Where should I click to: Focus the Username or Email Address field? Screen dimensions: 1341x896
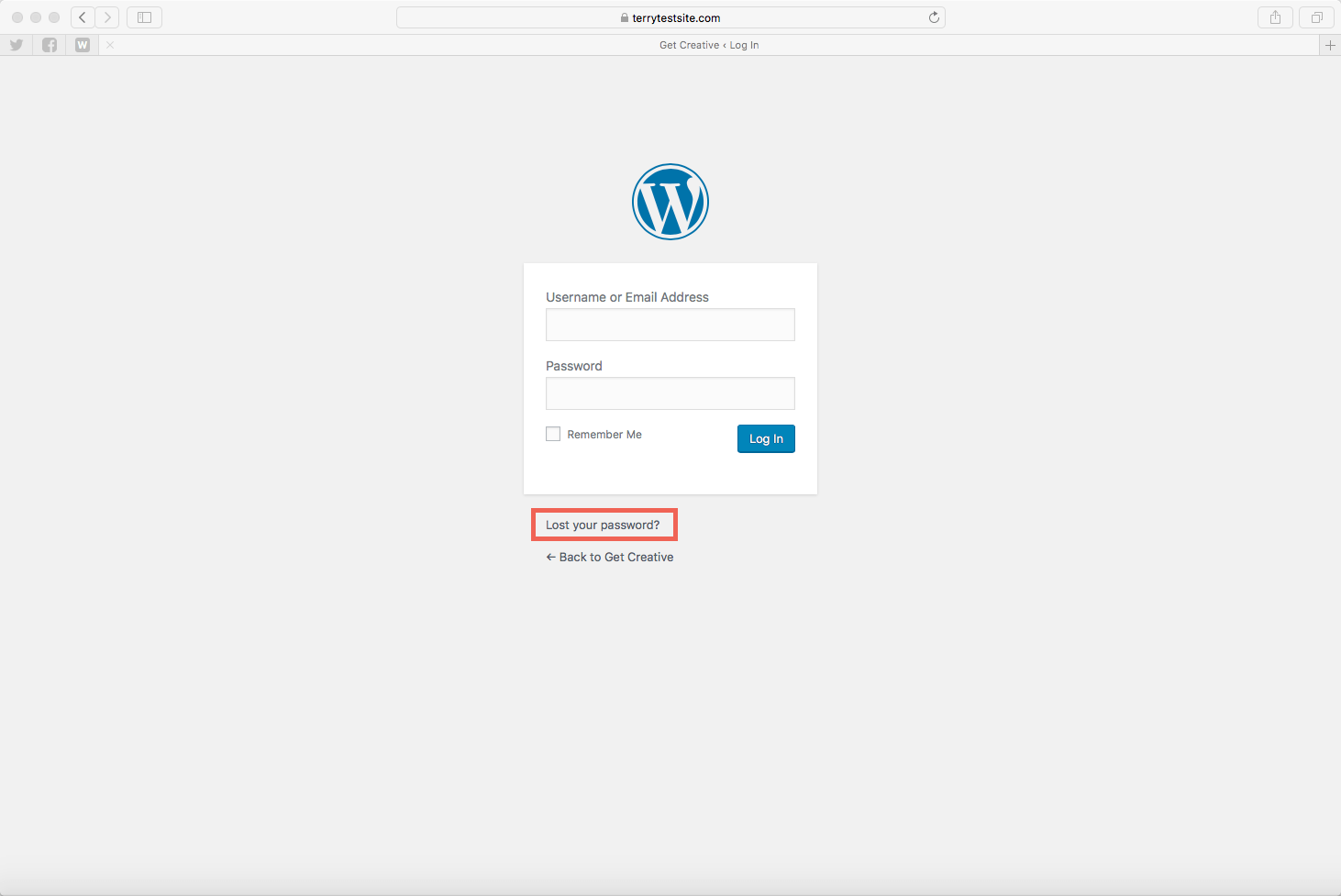pos(670,325)
